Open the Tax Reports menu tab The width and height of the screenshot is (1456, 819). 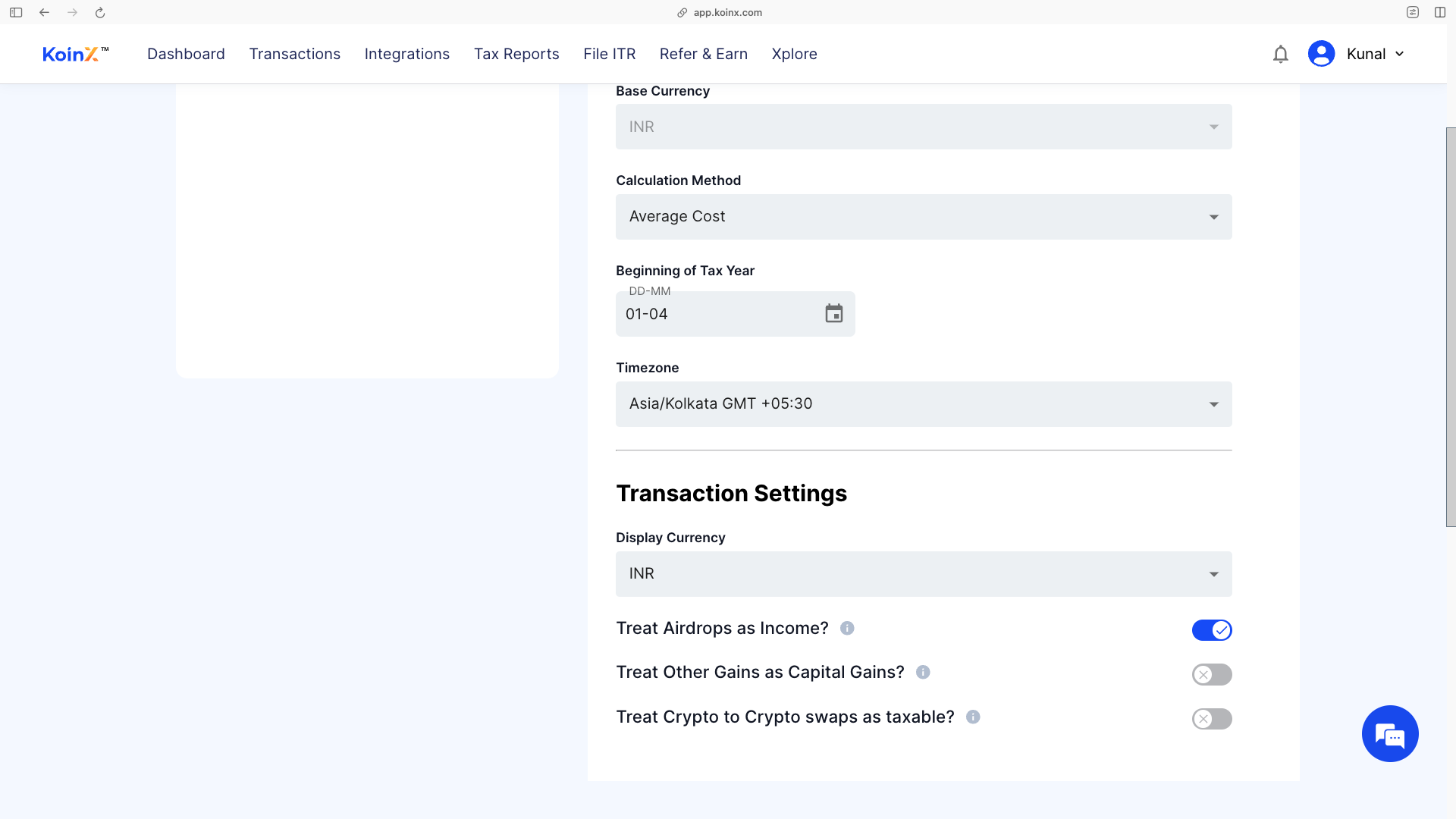coord(516,54)
